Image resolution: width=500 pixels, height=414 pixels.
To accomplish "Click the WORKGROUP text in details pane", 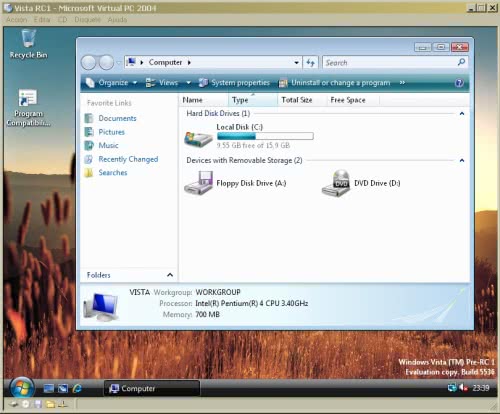I will click(x=218, y=292).
